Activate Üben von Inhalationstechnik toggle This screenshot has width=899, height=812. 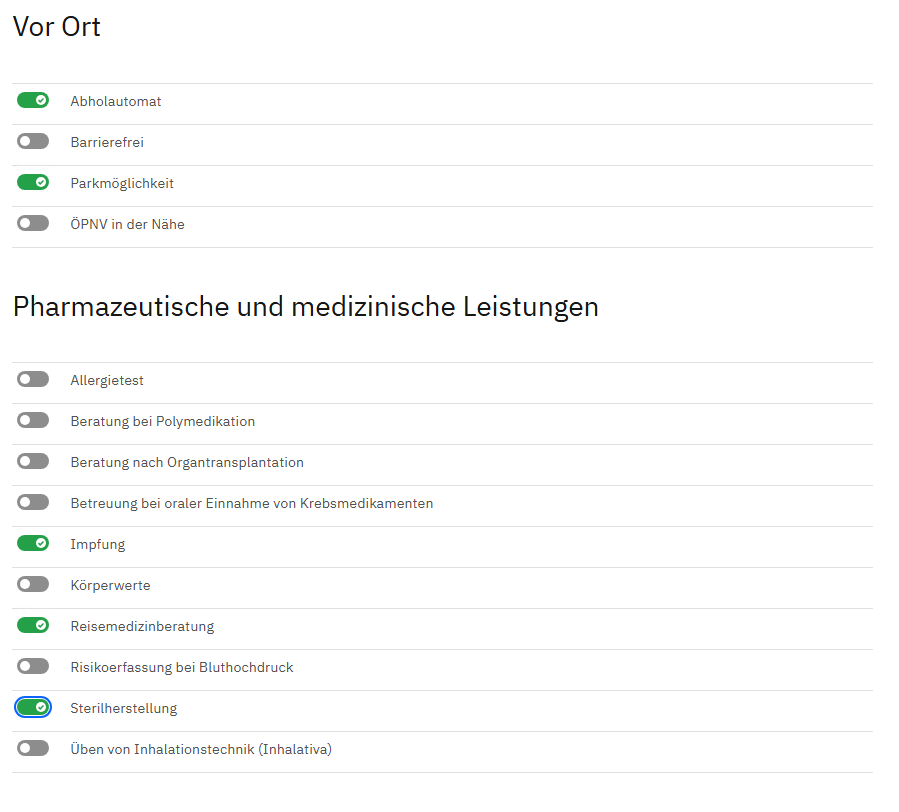pyautogui.click(x=33, y=749)
